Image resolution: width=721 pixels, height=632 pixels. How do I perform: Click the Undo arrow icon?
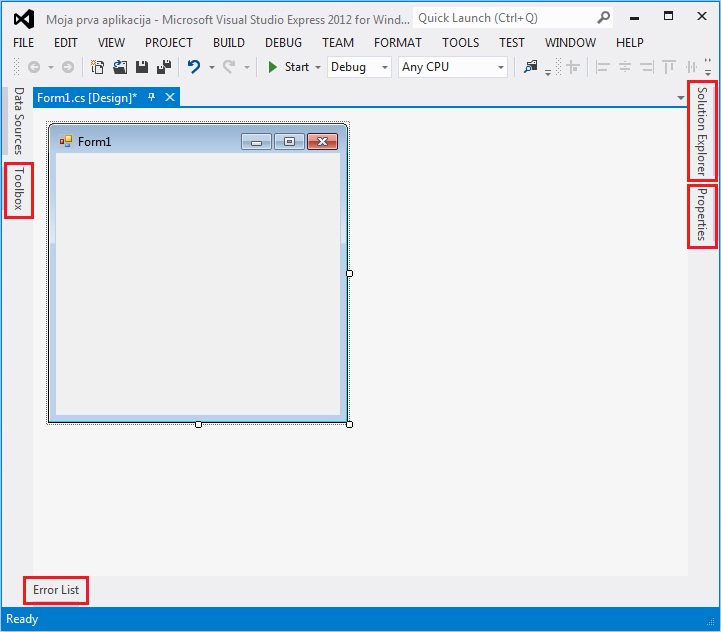click(x=194, y=67)
